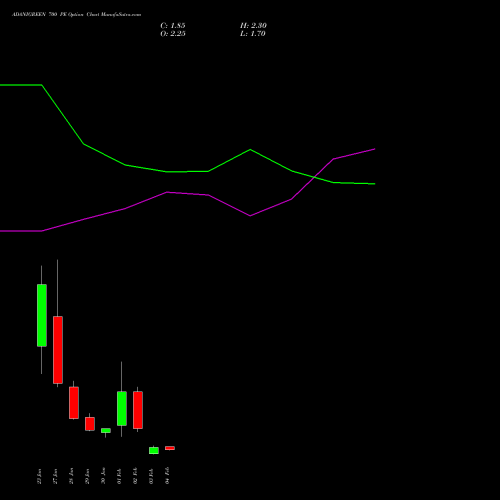The width and height of the screenshot is (500, 500).
Task: Select the first tall green candle on the left
Action: tap(42, 315)
